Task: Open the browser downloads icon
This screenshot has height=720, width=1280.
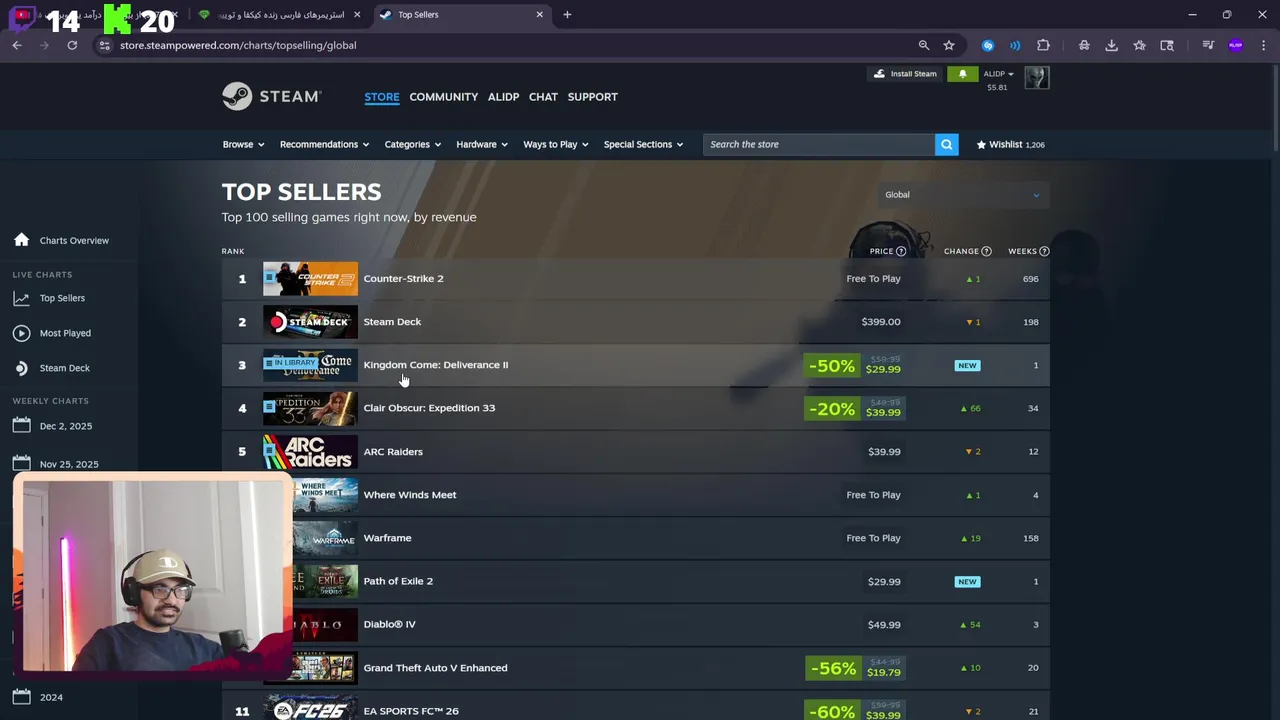Action: coord(1111,45)
